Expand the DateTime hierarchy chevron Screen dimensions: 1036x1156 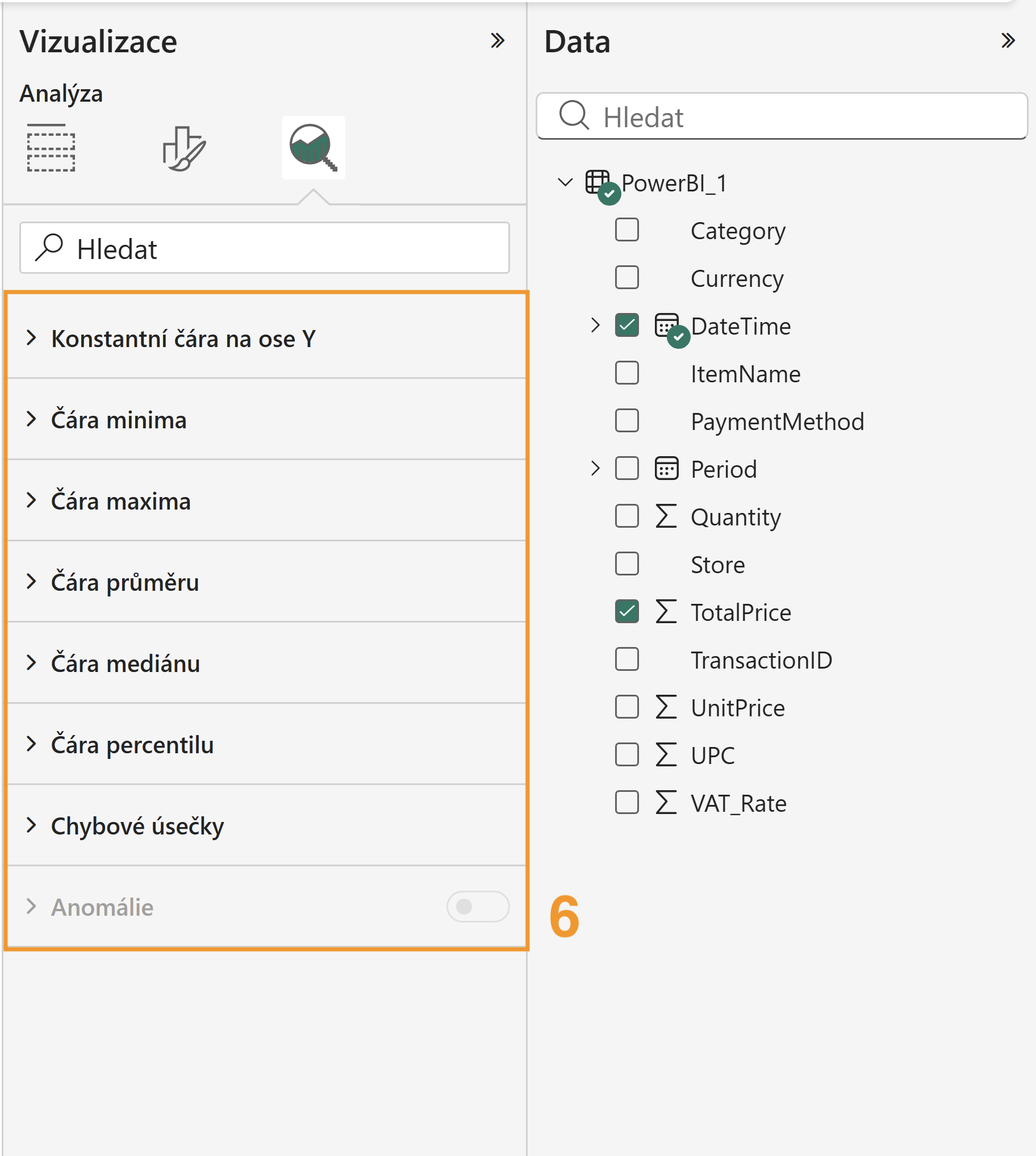[x=595, y=325]
